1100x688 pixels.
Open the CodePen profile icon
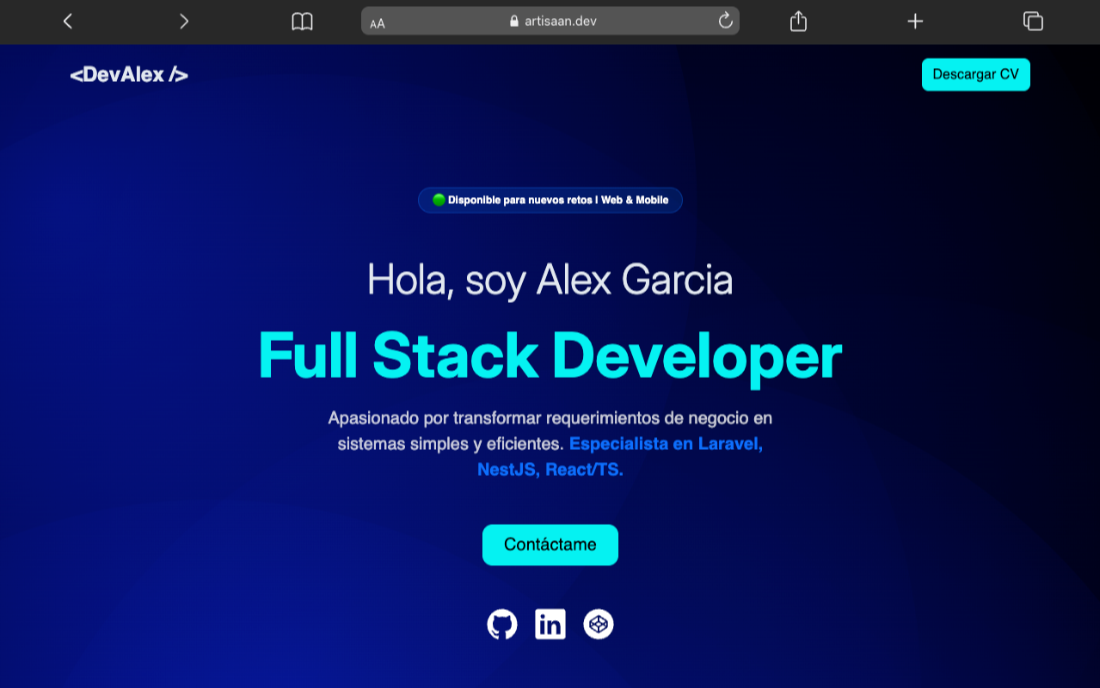click(x=598, y=624)
